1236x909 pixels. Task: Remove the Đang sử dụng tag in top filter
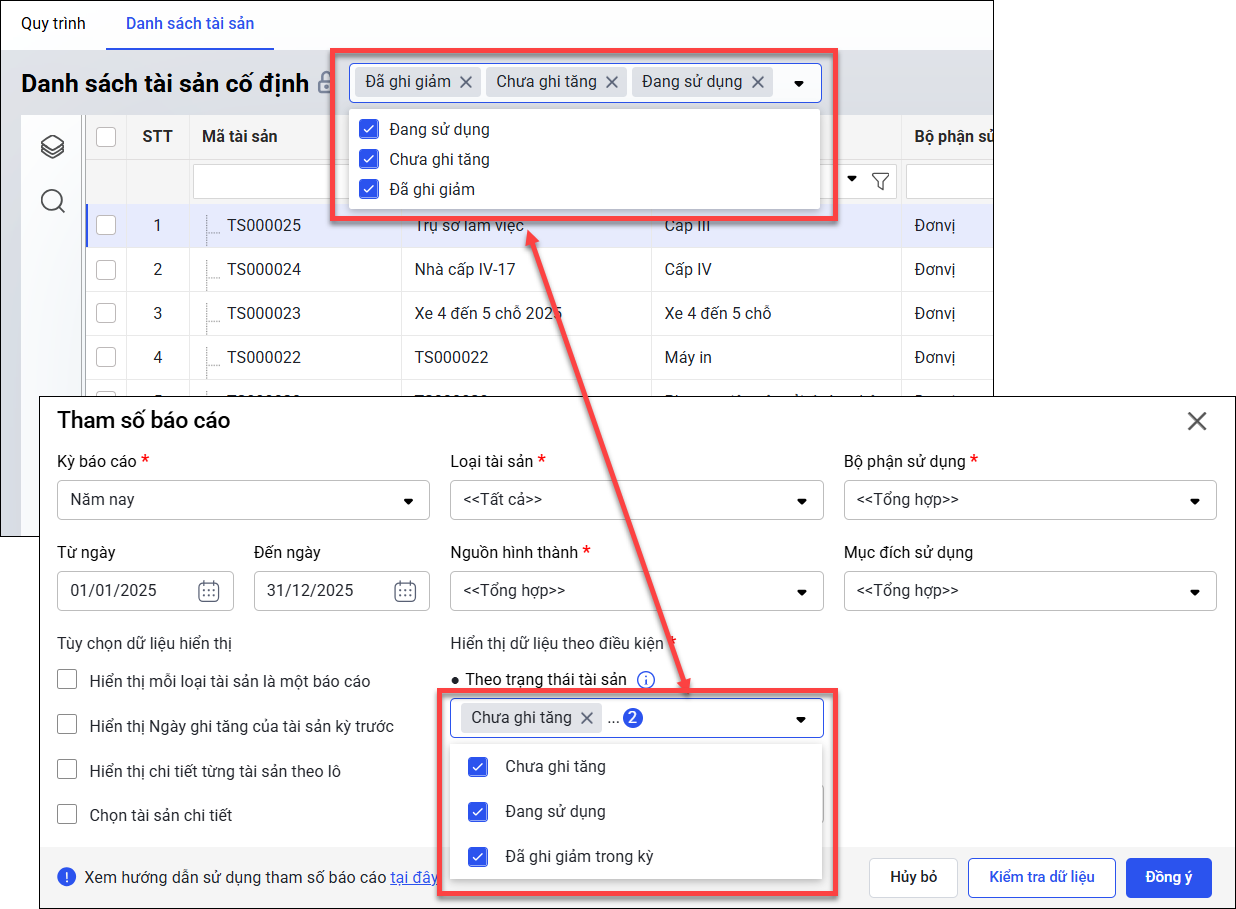(x=757, y=82)
